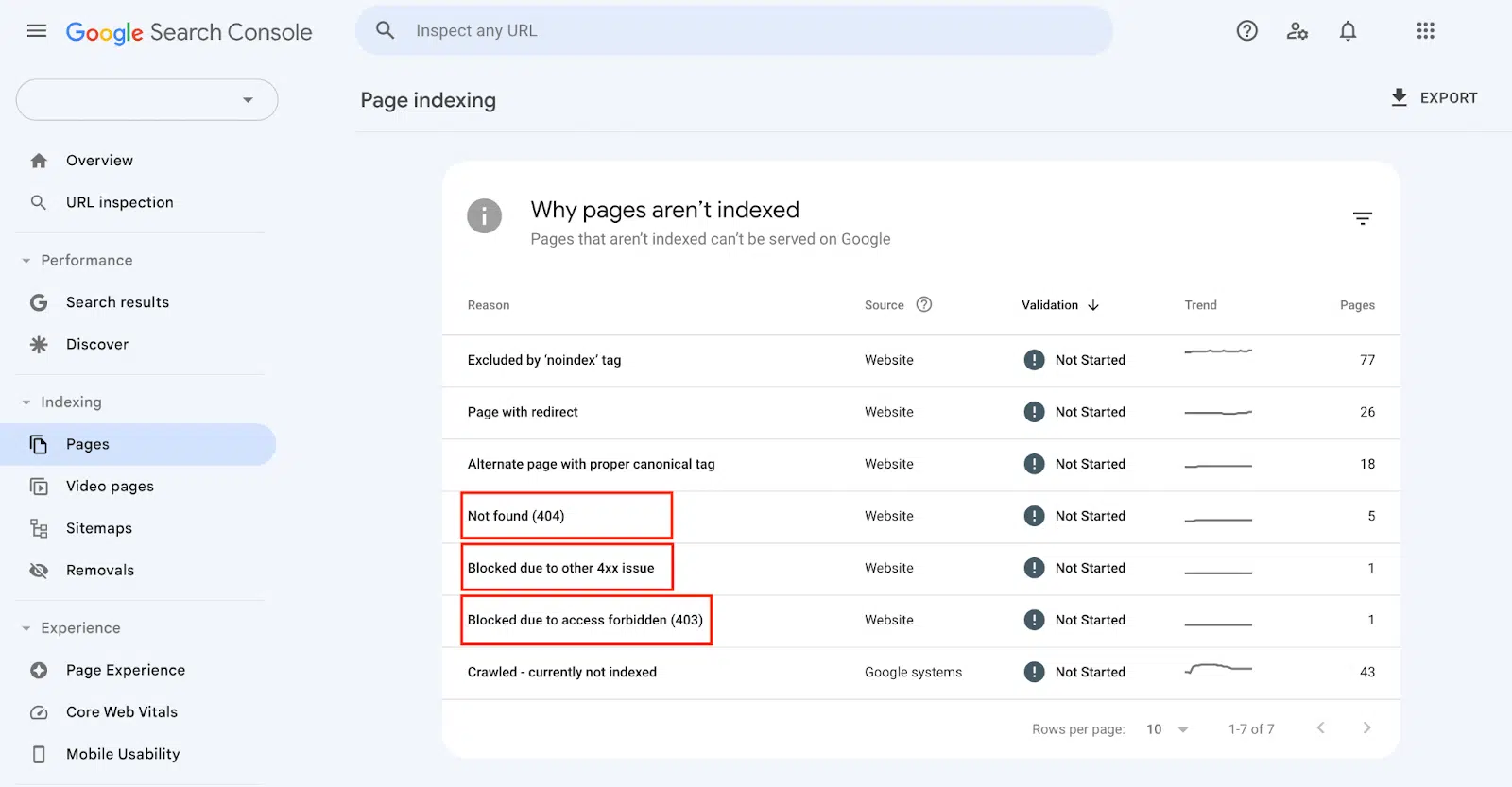
Task: Click the Source column help icon
Action: click(x=924, y=304)
